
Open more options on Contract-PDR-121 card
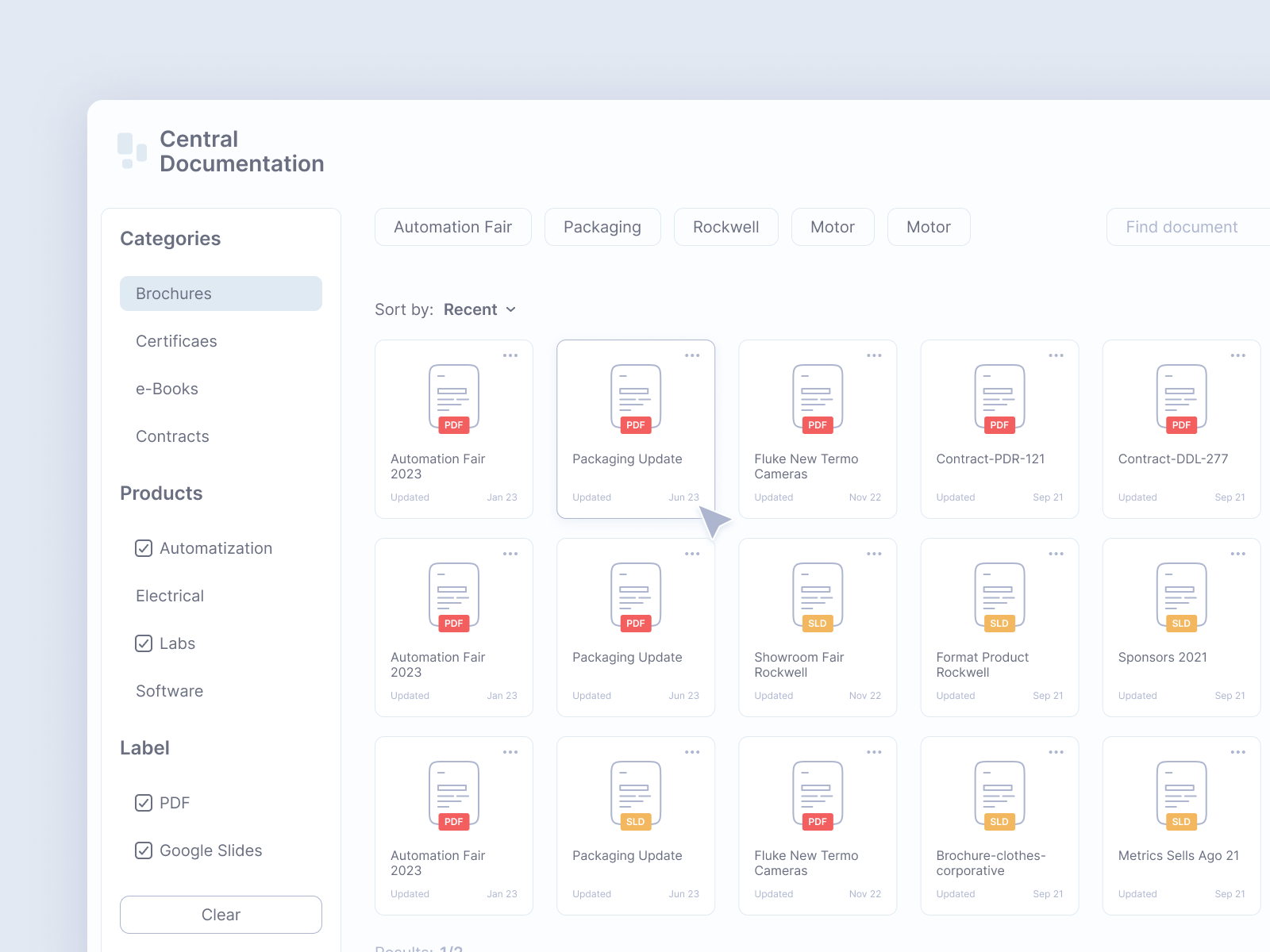(1056, 355)
